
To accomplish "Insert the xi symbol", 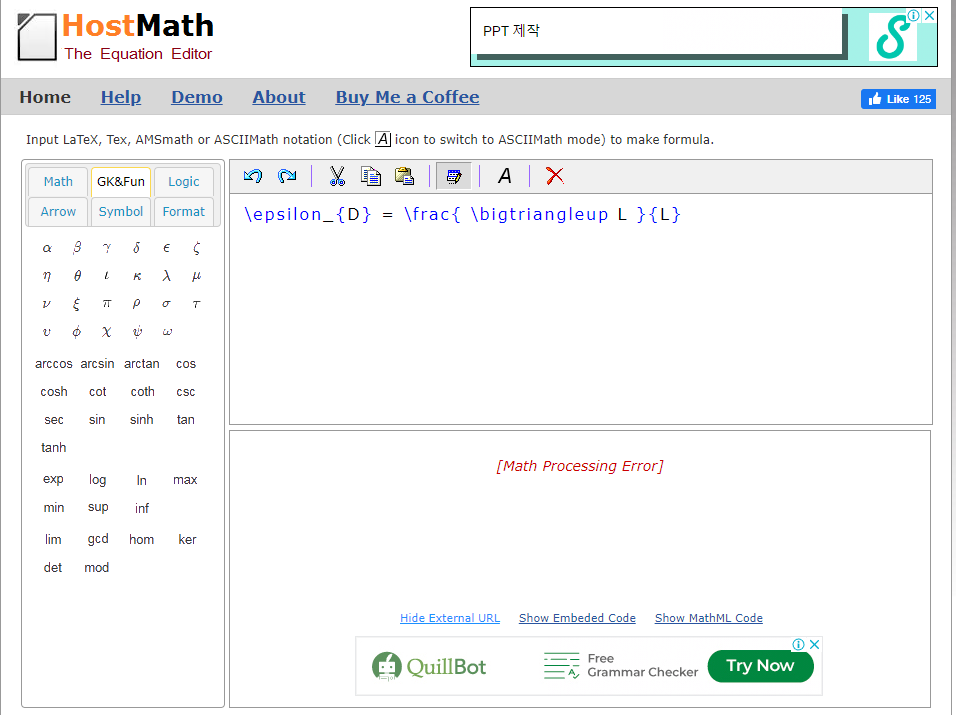I will [x=76, y=304].
